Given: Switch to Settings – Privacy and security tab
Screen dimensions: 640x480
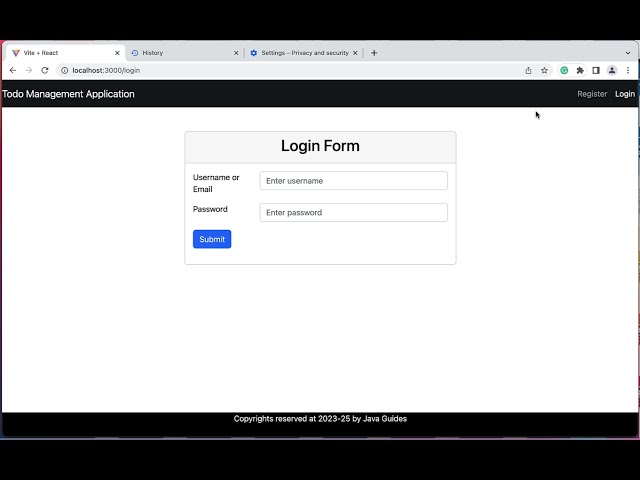Looking at the screenshot, I should pyautogui.click(x=304, y=53).
